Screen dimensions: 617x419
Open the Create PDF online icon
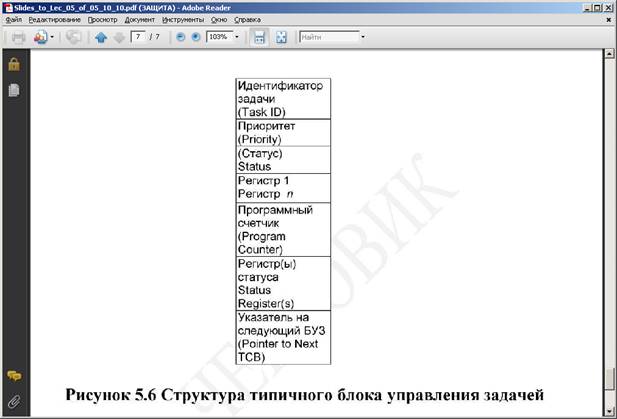click(41, 37)
